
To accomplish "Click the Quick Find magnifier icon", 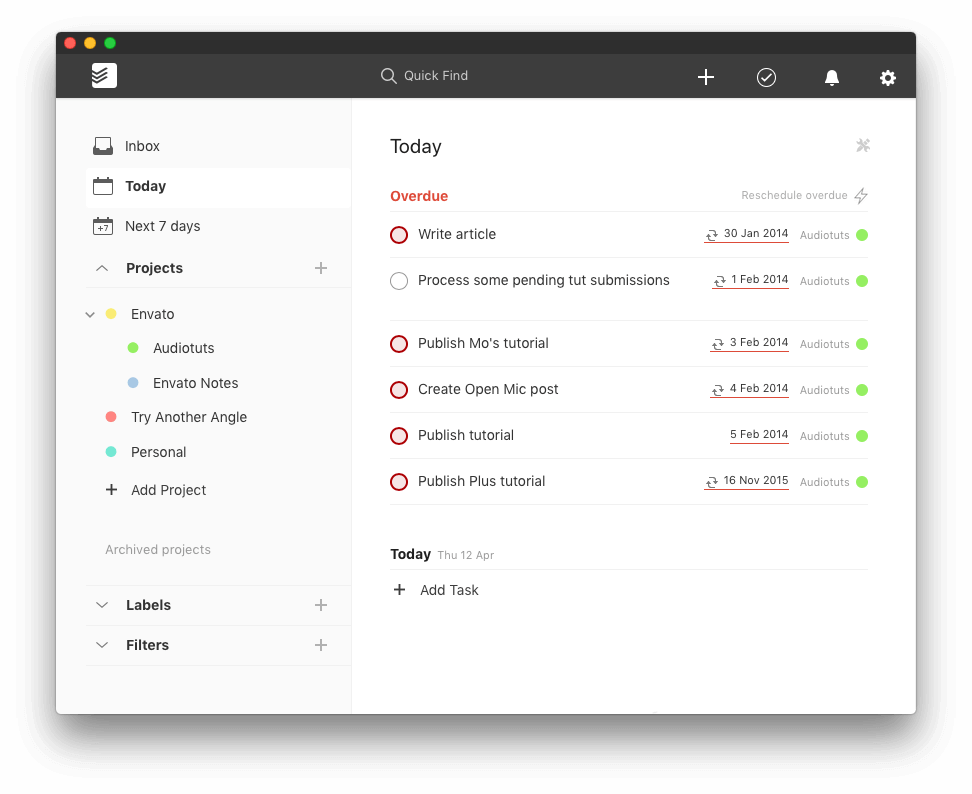I will point(388,76).
